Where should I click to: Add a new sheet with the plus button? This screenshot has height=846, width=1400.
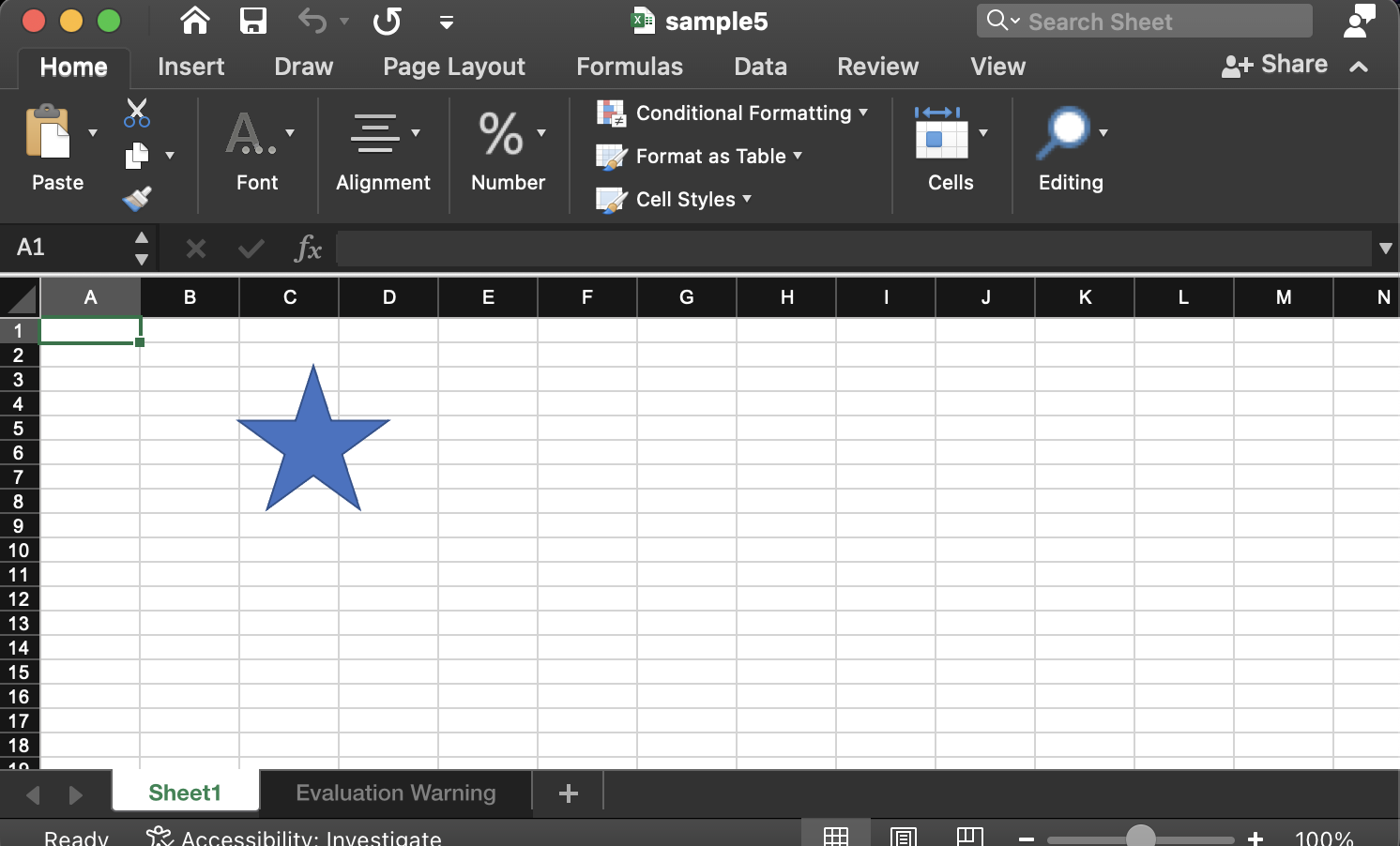click(x=567, y=793)
